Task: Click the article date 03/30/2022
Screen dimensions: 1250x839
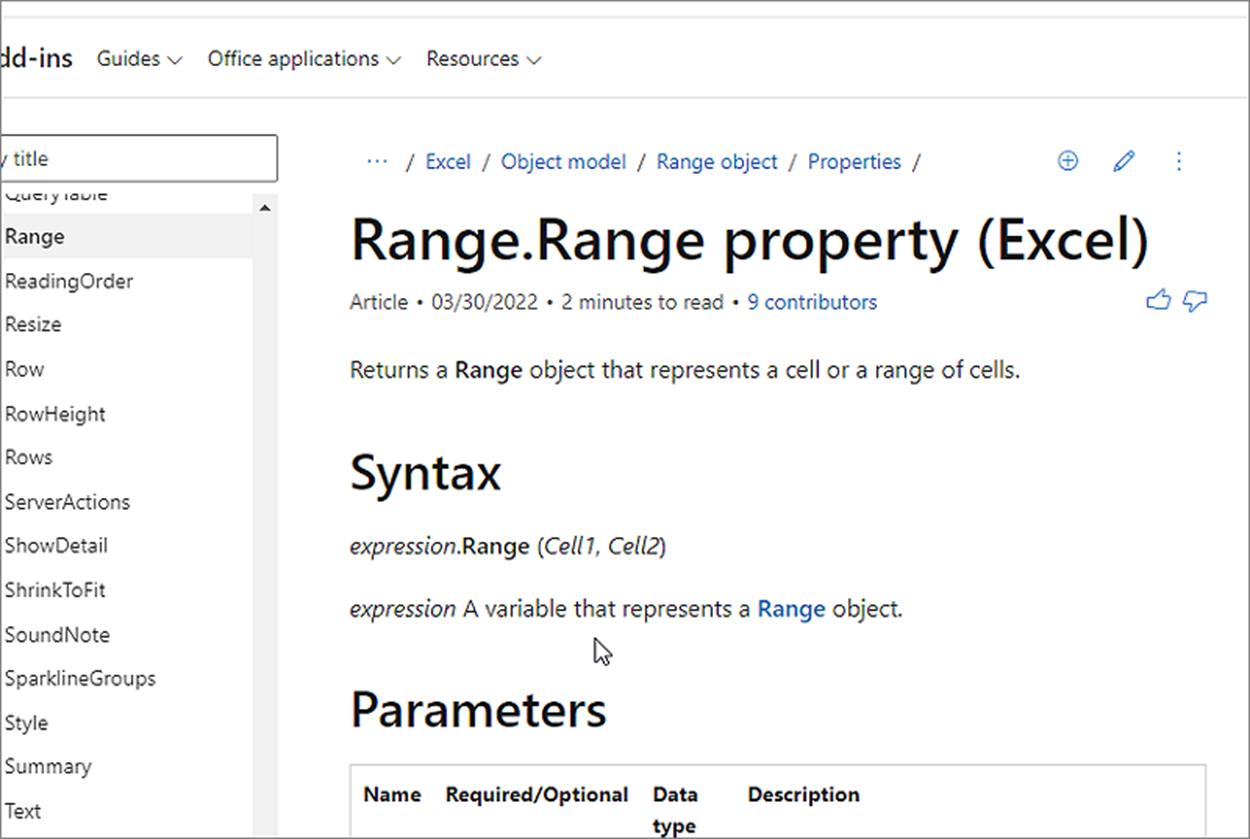Action: [x=485, y=302]
